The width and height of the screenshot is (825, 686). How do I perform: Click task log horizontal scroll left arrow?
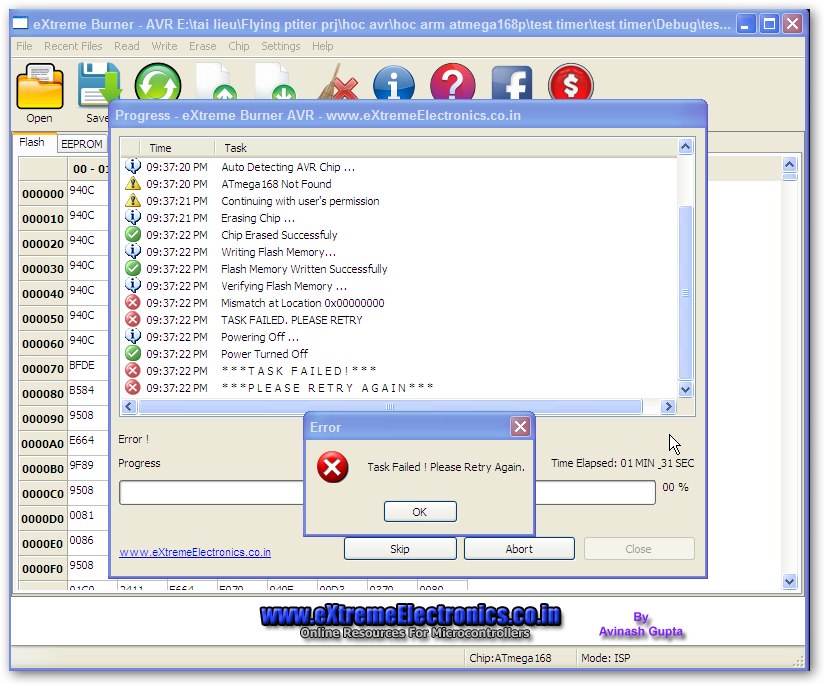[x=129, y=406]
